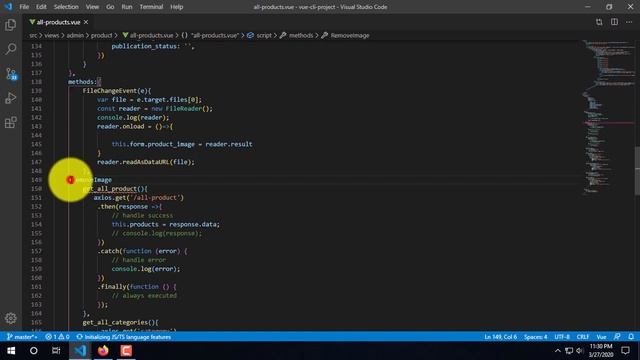640x360 pixels.
Task: Open the Search view in the activity bar
Action: 11,49
